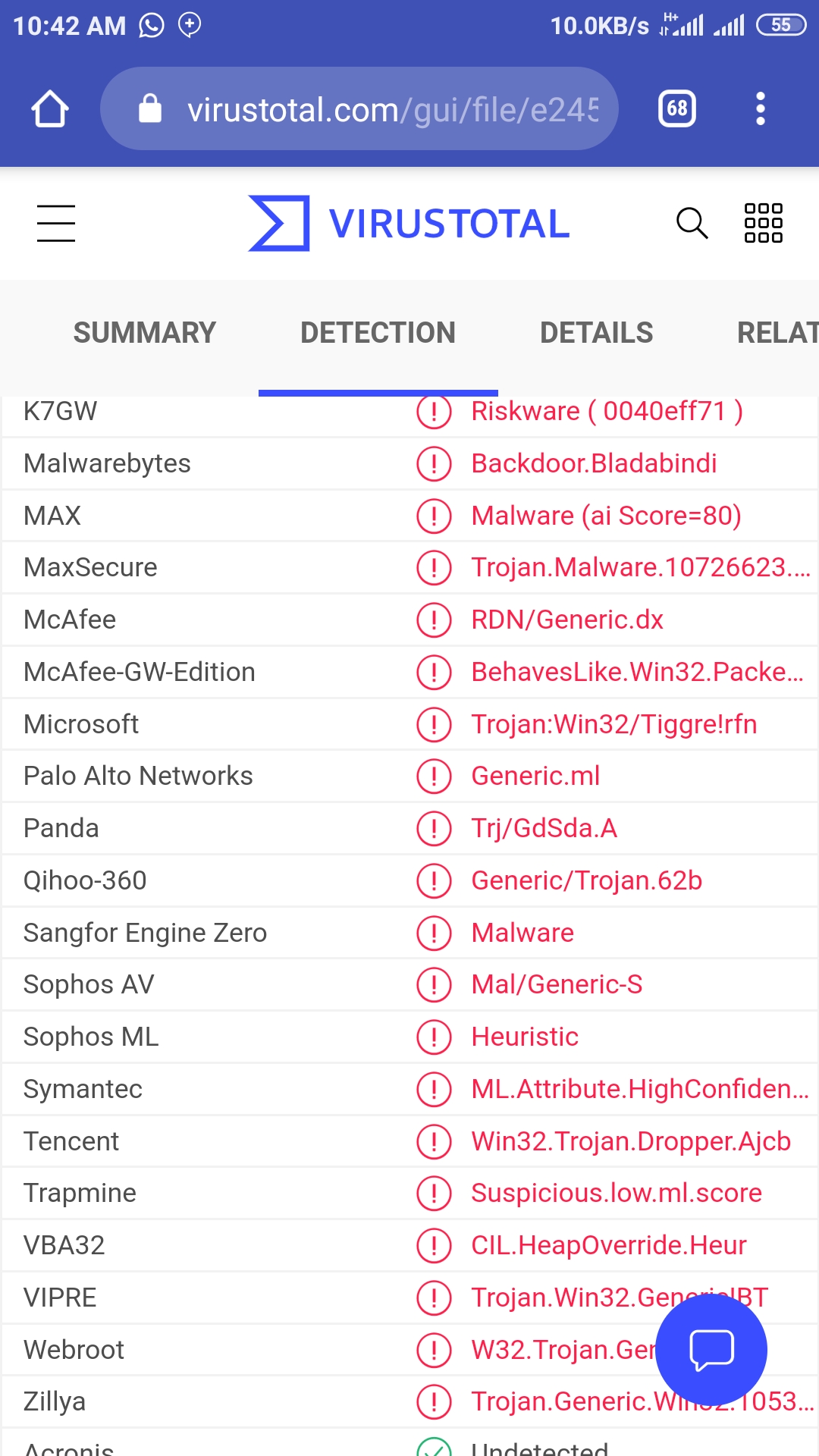Tap the Win32.Trojan.Dropper.Ajcb result for Tencent
The height and width of the screenshot is (1456, 819).
click(630, 1142)
